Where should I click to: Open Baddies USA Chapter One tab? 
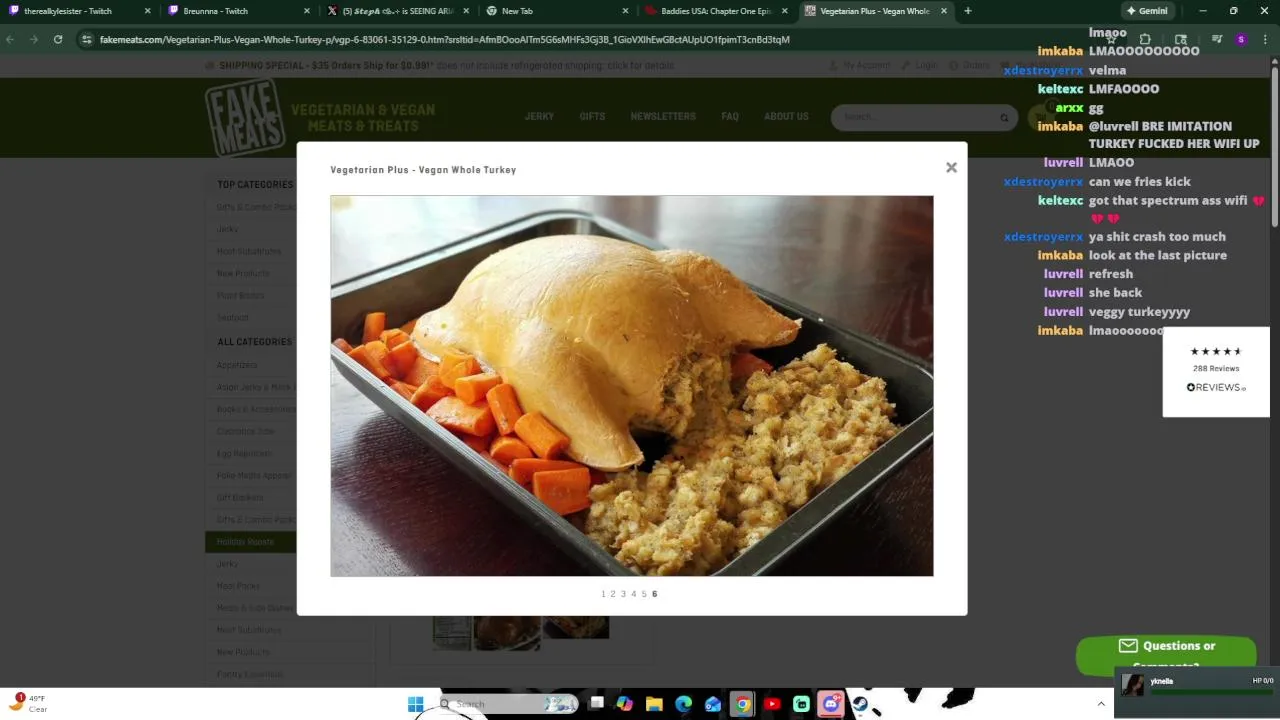715,11
